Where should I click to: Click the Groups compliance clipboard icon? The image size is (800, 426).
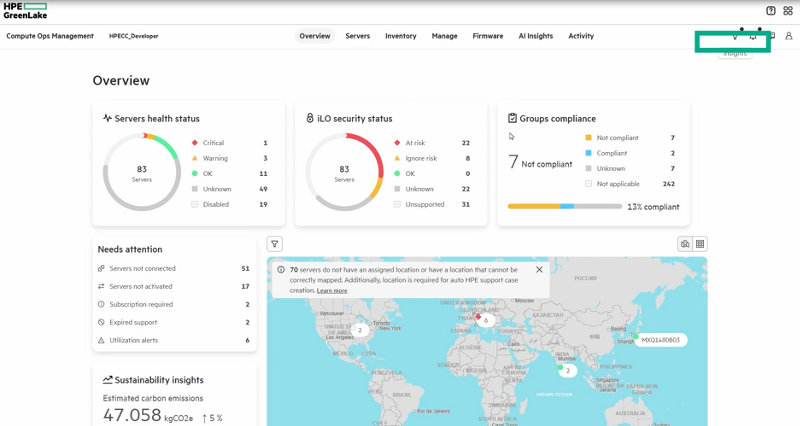tap(512, 118)
